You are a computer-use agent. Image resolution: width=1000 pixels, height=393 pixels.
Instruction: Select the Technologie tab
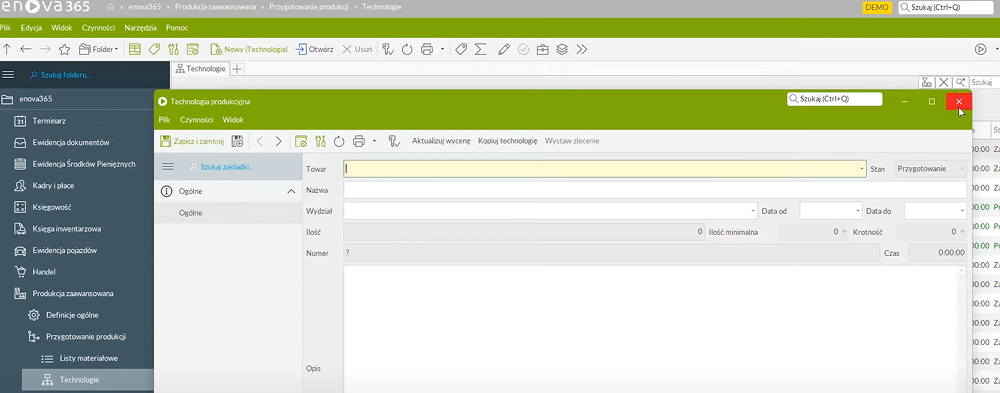coord(200,68)
